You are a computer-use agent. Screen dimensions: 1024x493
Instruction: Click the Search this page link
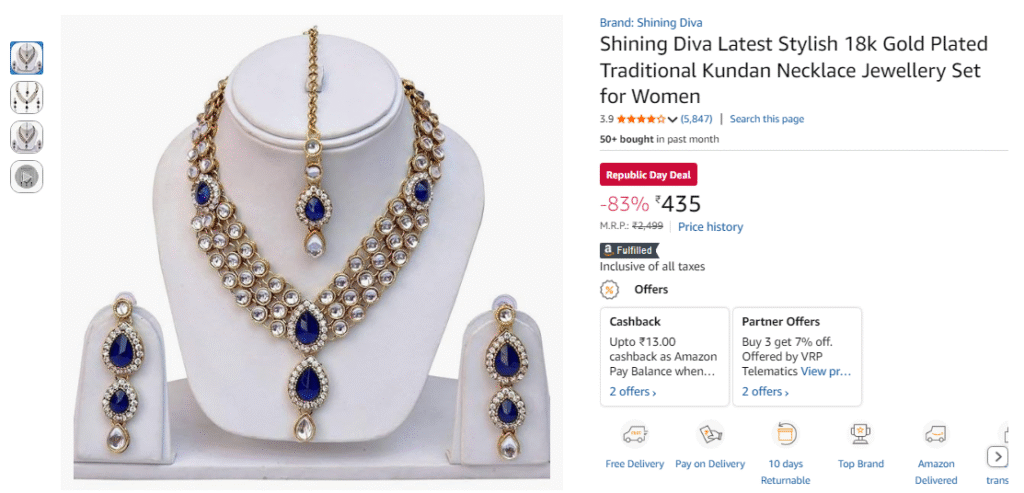click(x=766, y=119)
